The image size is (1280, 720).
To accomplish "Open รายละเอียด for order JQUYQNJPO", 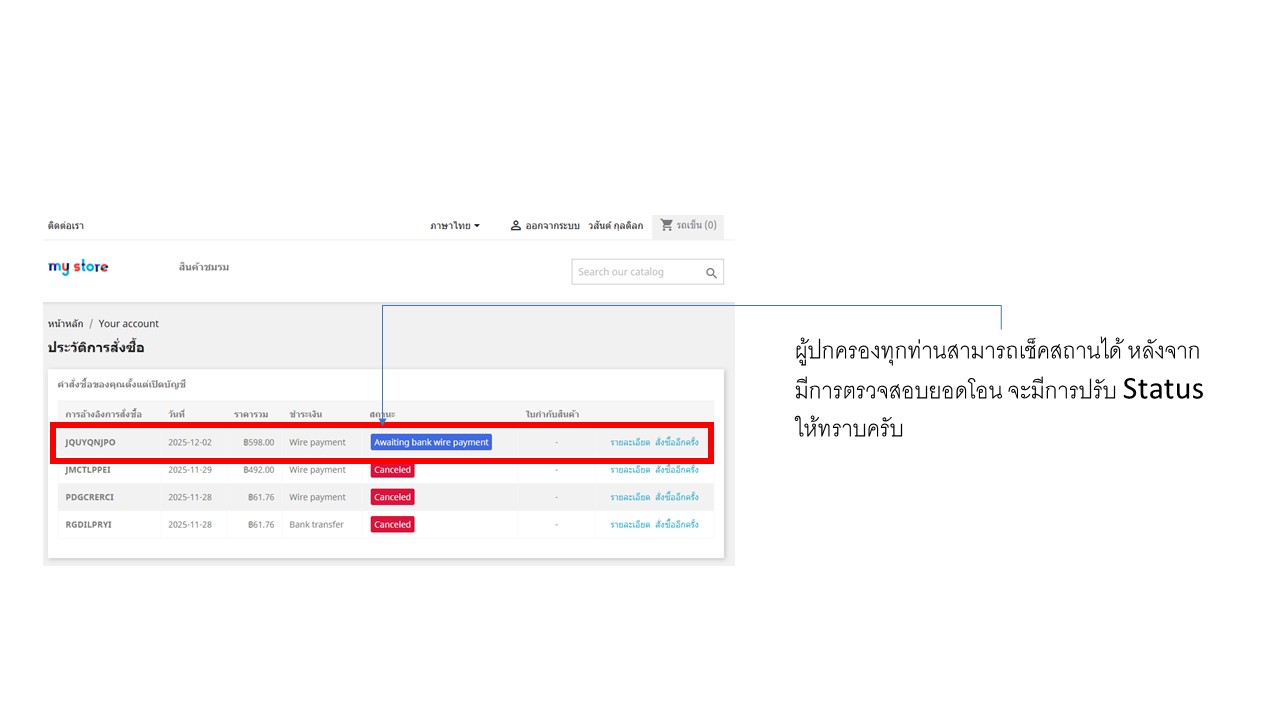I will tap(630, 442).
